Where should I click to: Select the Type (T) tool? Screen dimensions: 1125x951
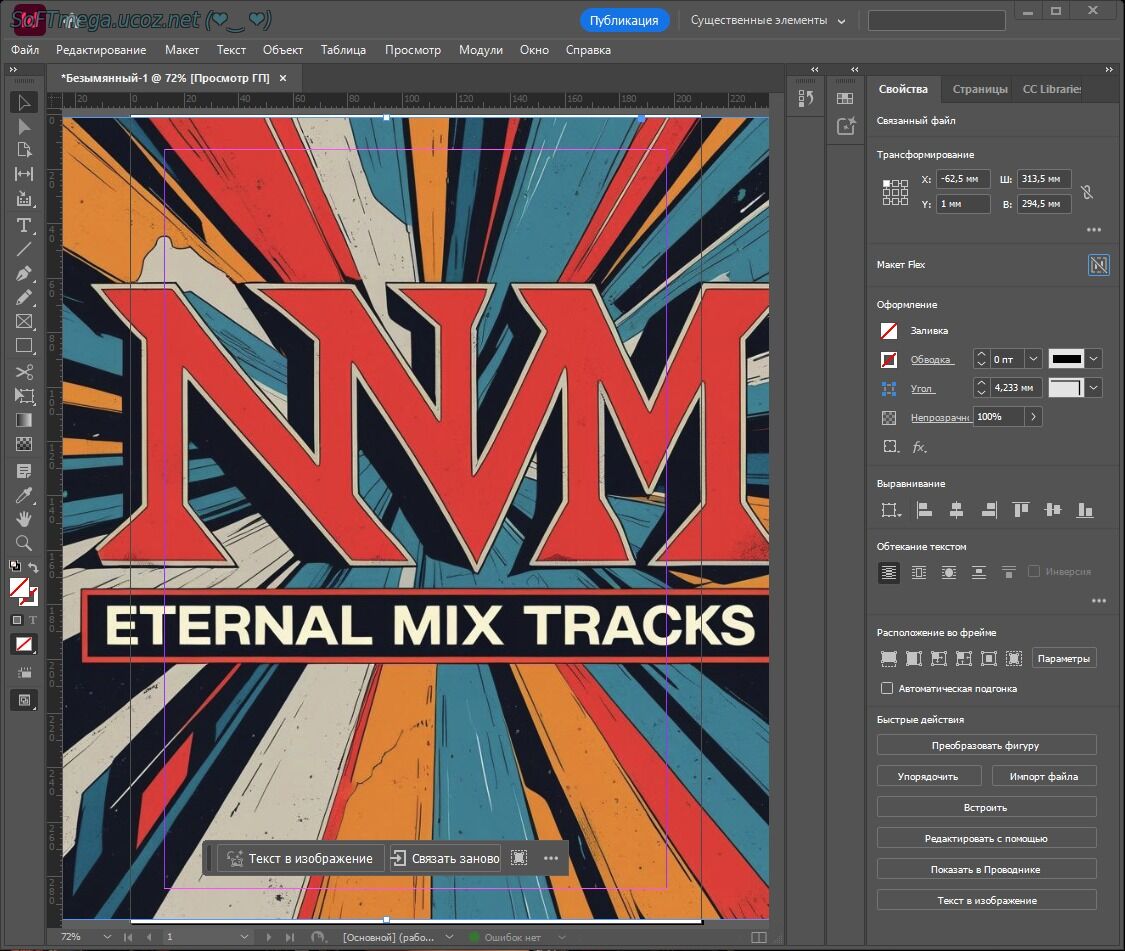[24, 225]
